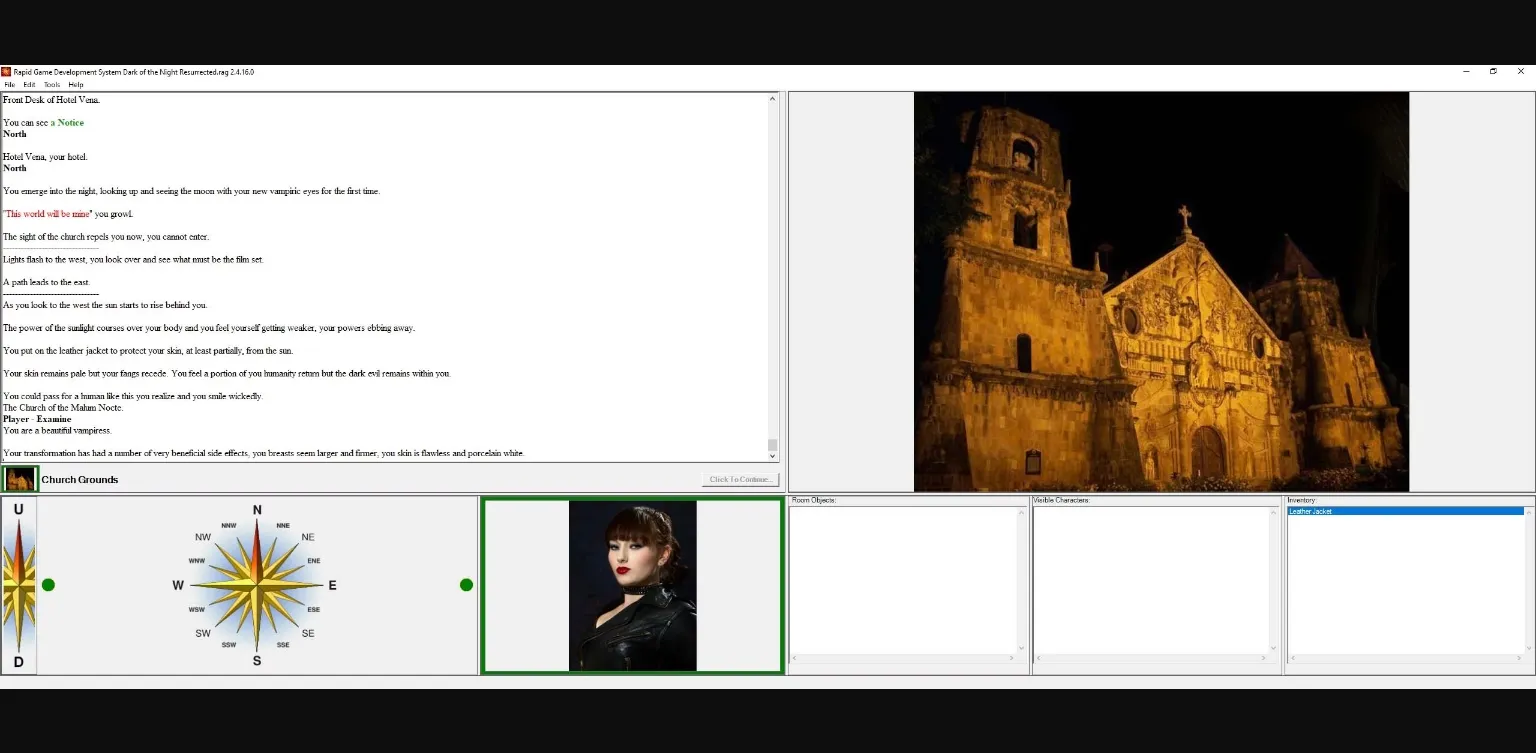Viewport: 1536px width, 753px height.
Task: Click the North point on the compass
Action: (x=257, y=511)
